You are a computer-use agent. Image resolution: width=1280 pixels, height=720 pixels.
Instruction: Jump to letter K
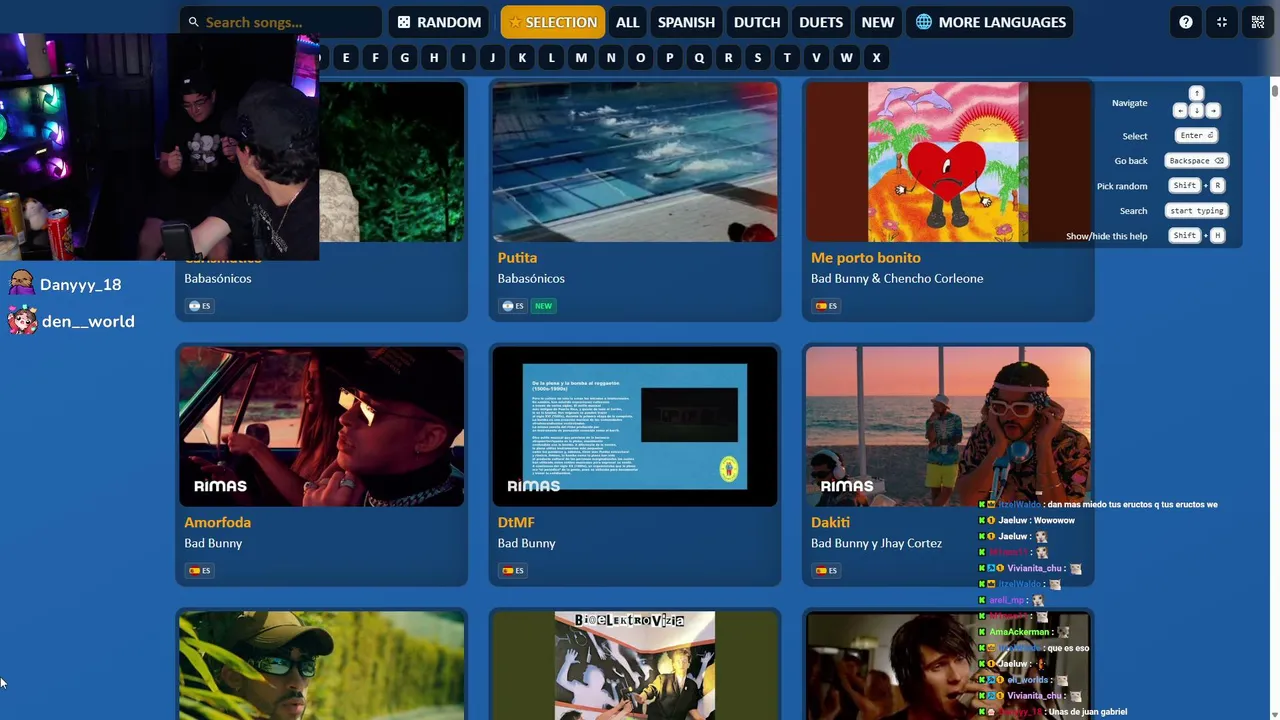pyautogui.click(x=522, y=58)
